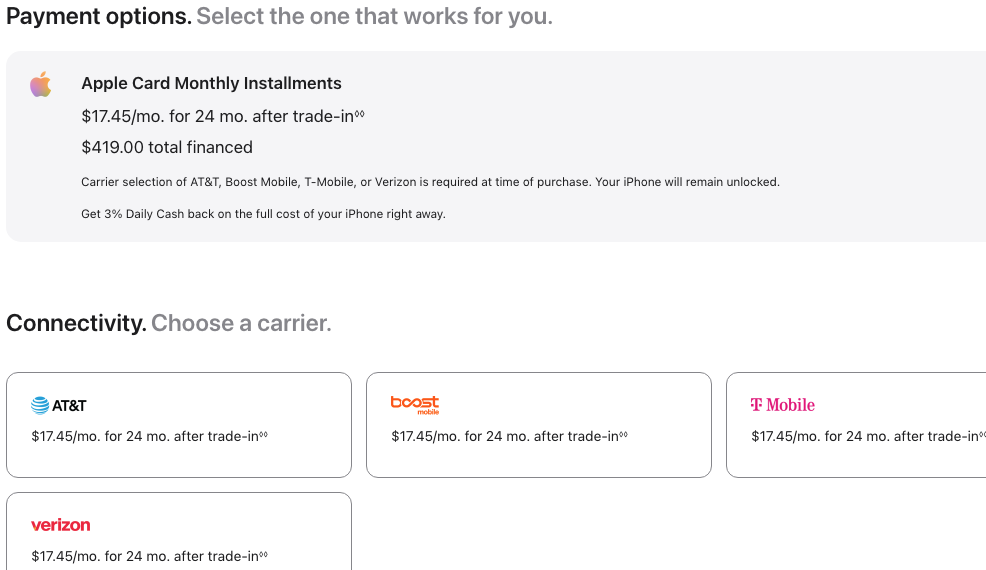Click footnote symbol in Boost Mobile price line
This screenshot has height=570, width=986.
(624, 435)
